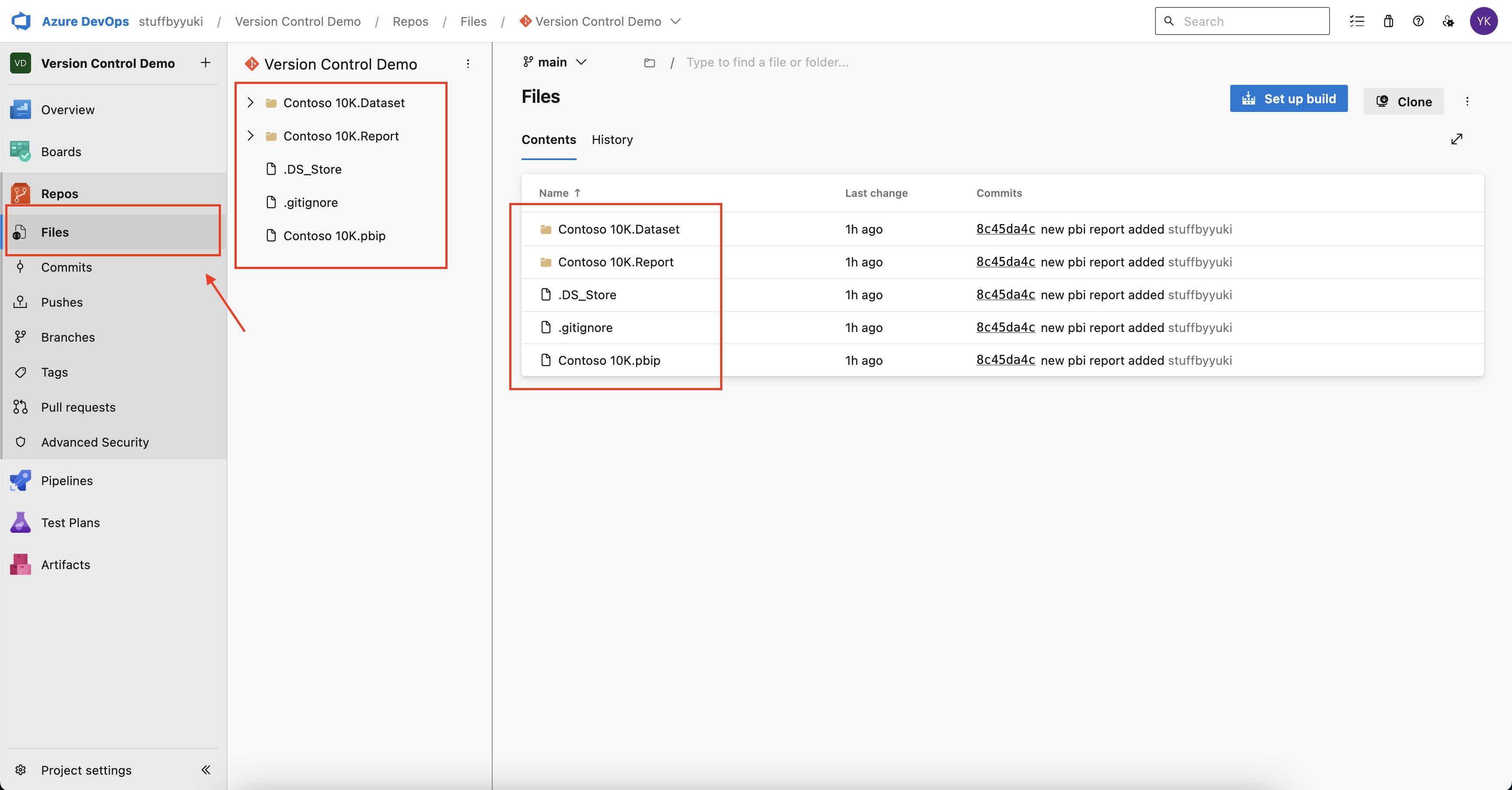1512x790 pixels.
Task: Open the work items list icon in header
Action: pos(1357,21)
